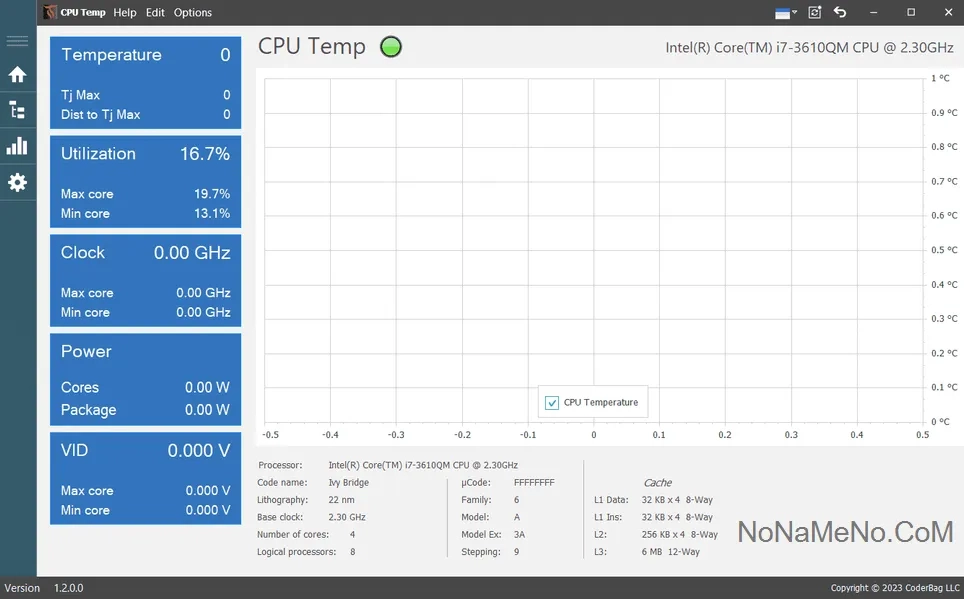Open the Options menu

[x=193, y=13]
